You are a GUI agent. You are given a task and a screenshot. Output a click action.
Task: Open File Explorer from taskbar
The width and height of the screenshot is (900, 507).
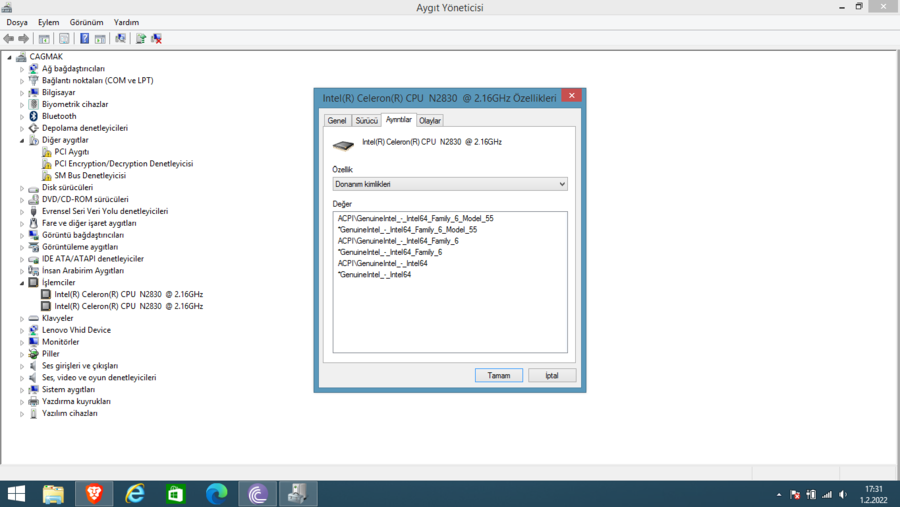53,494
